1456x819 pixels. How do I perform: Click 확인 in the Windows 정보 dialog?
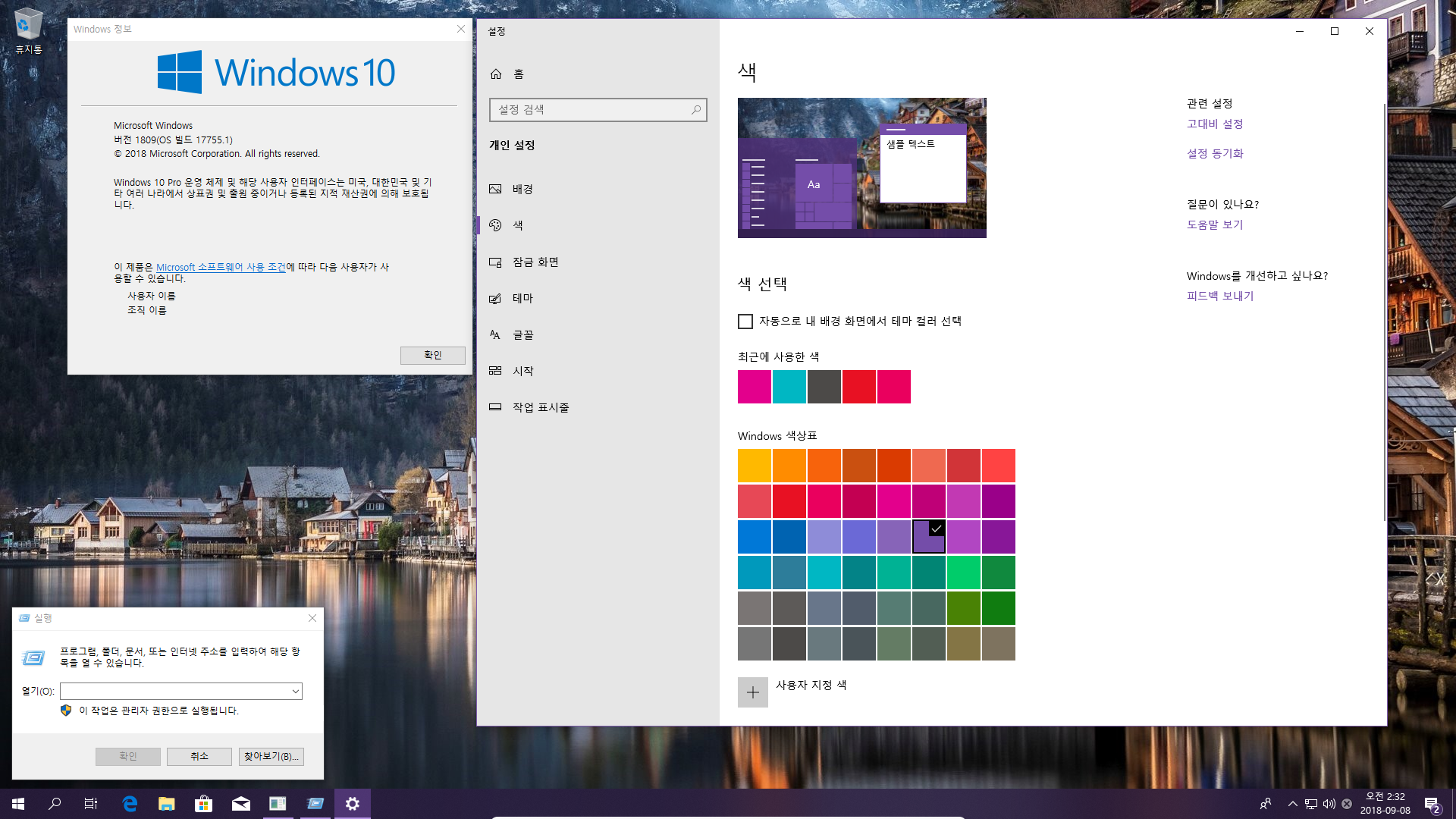pyautogui.click(x=432, y=355)
